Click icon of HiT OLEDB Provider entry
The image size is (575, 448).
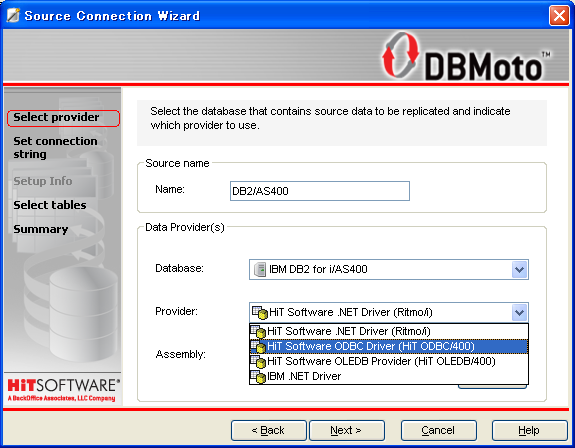pos(258,361)
